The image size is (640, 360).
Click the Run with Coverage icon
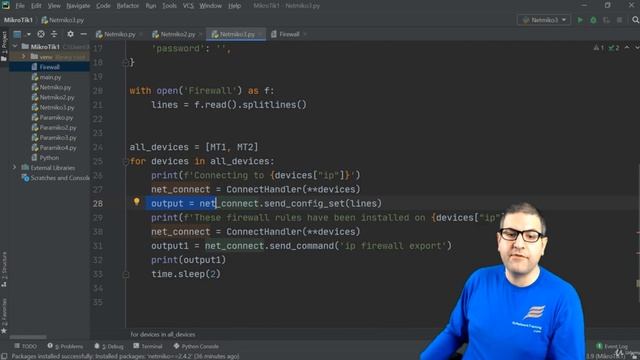[x=606, y=20]
